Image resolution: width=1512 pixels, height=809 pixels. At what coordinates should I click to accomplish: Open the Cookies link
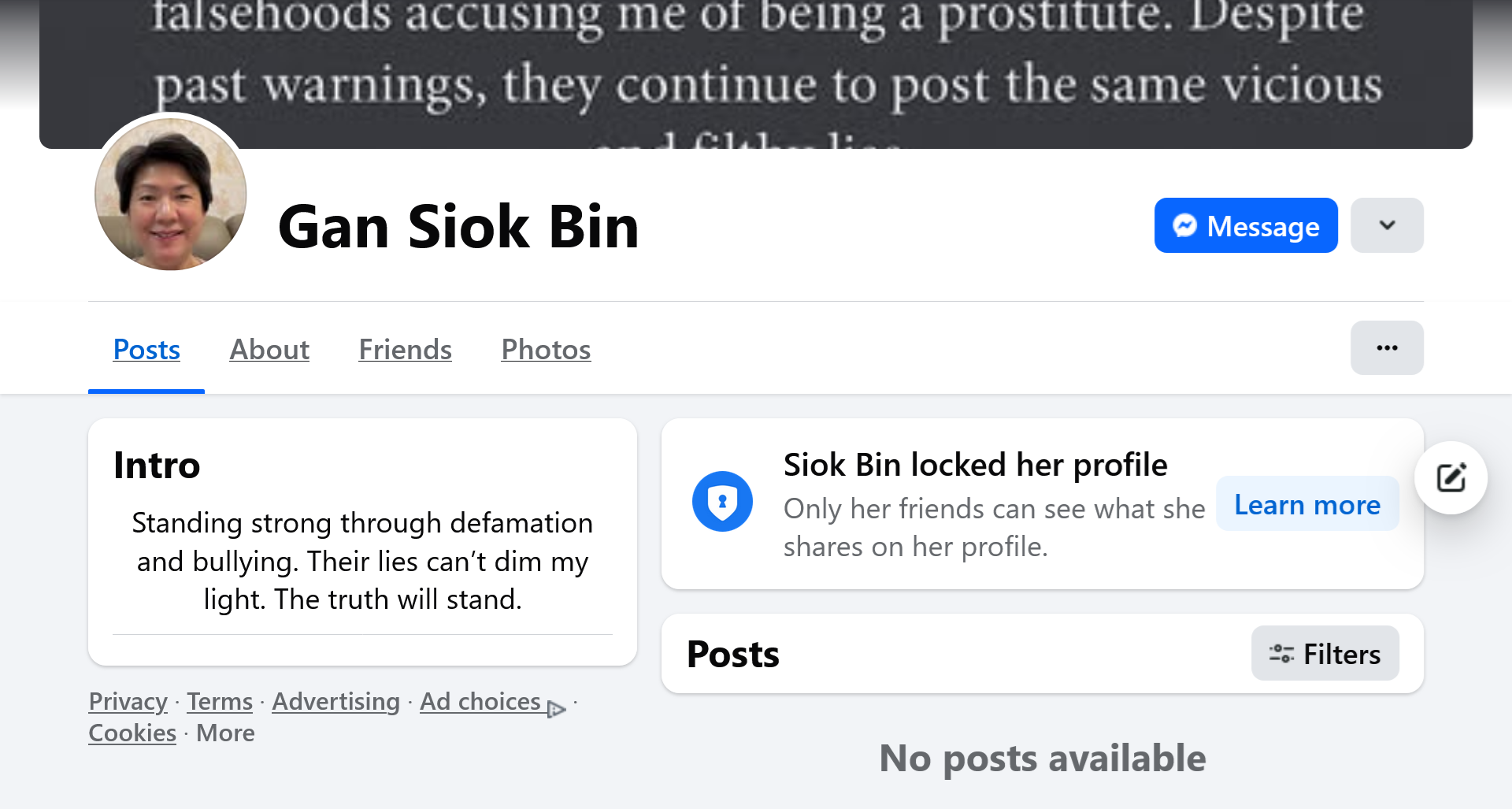pos(132,733)
